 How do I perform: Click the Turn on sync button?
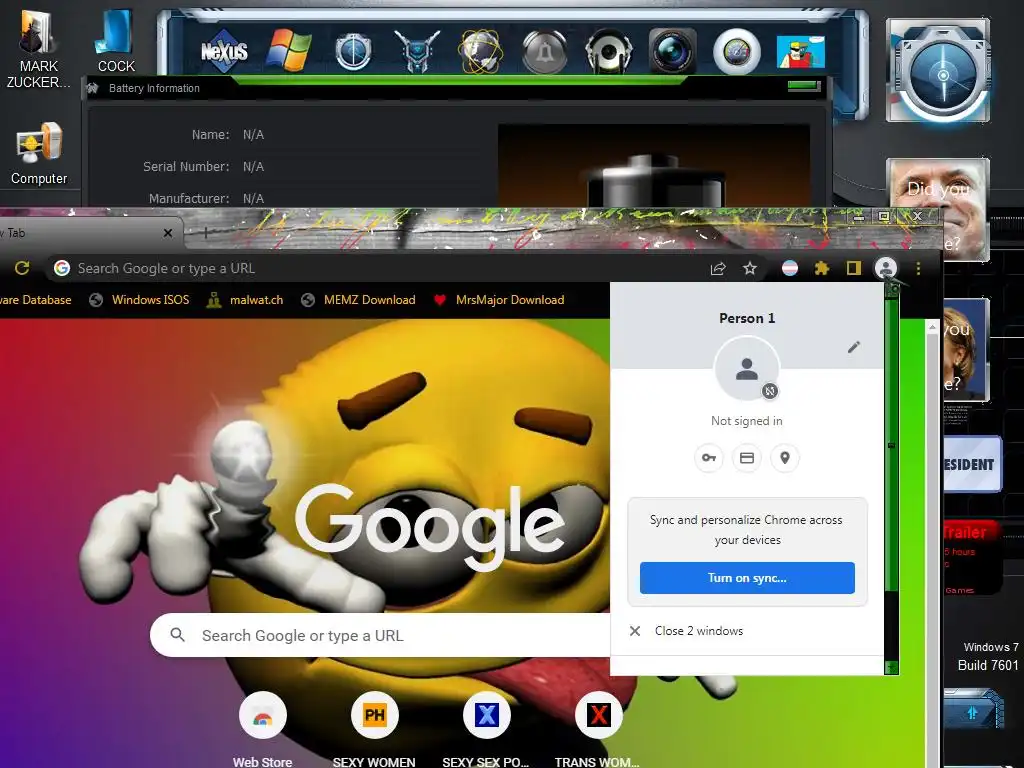click(x=747, y=578)
